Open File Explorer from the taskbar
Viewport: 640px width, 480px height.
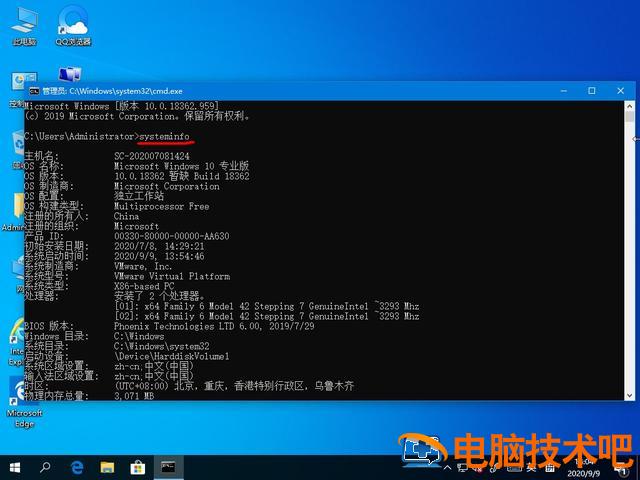tap(107, 467)
